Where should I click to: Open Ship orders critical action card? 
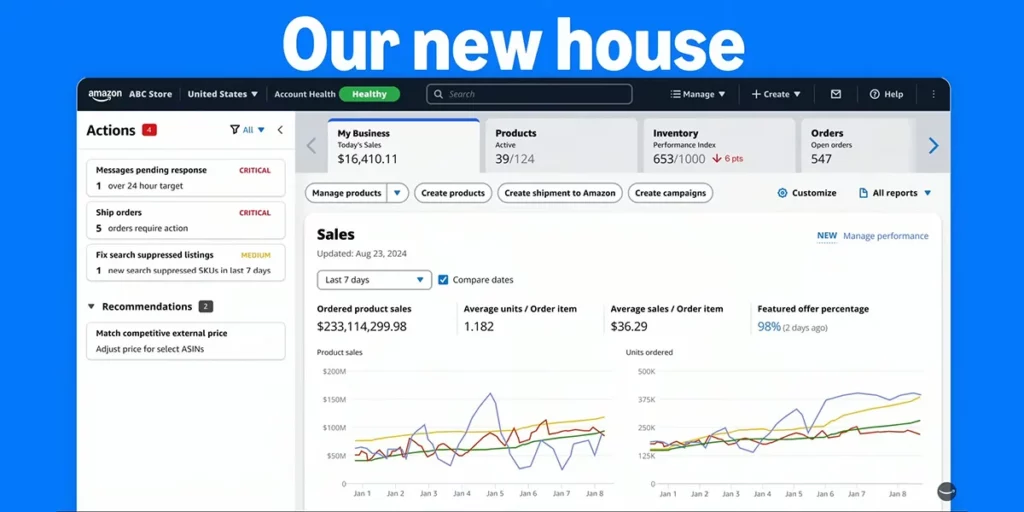click(x=185, y=220)
